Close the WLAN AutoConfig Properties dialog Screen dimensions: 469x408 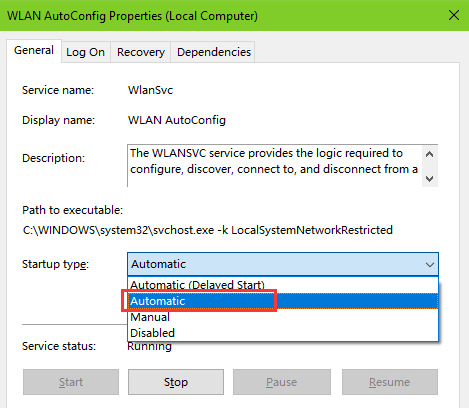pos(454,15)
